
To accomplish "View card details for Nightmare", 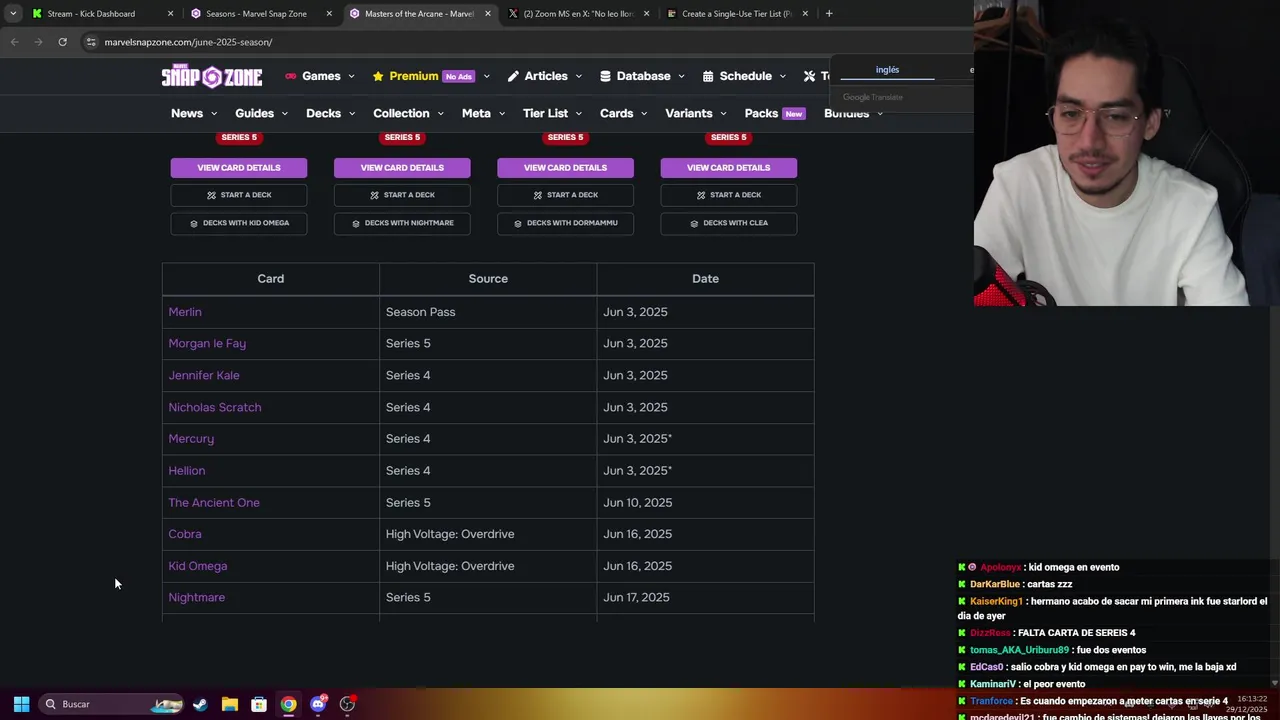I will click(402, 167).
